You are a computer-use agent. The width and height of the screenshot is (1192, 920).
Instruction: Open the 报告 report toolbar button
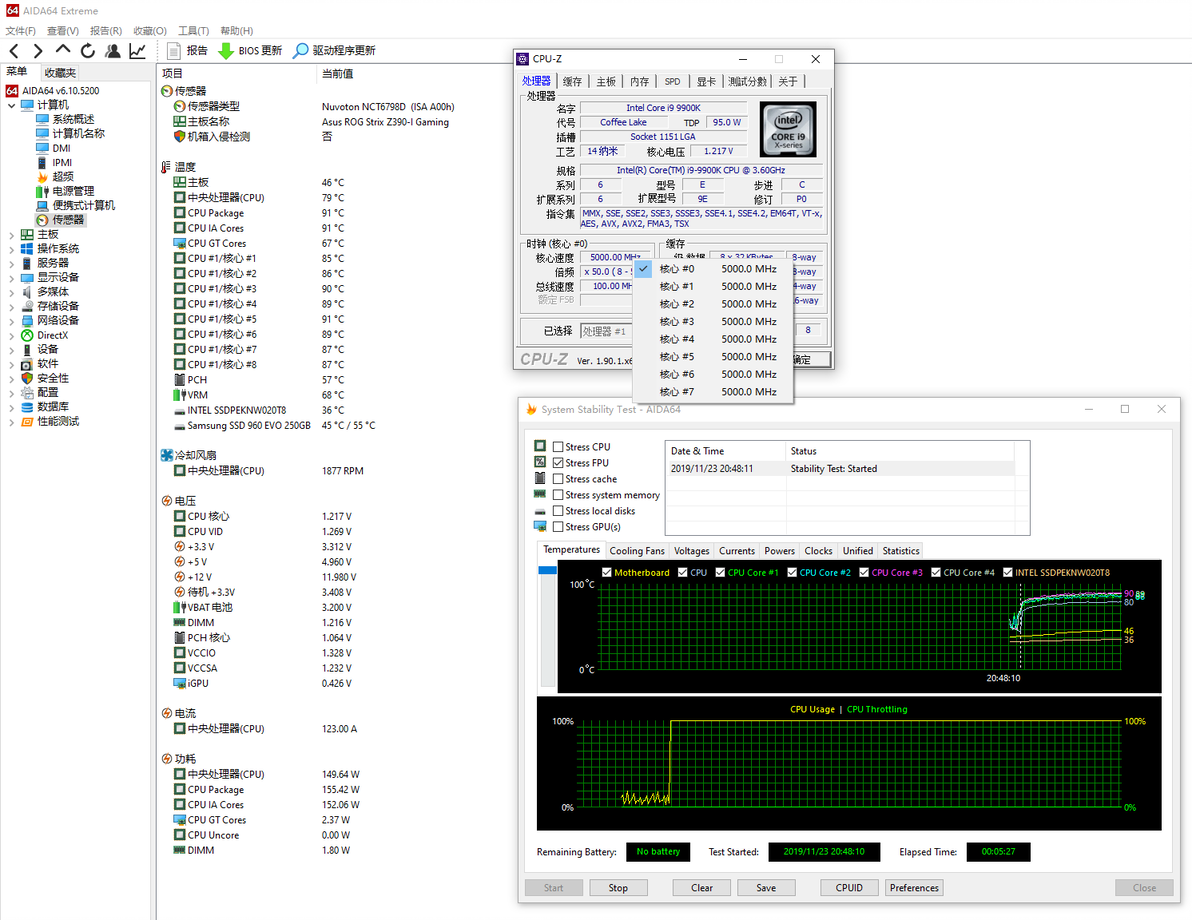point(187,51)
